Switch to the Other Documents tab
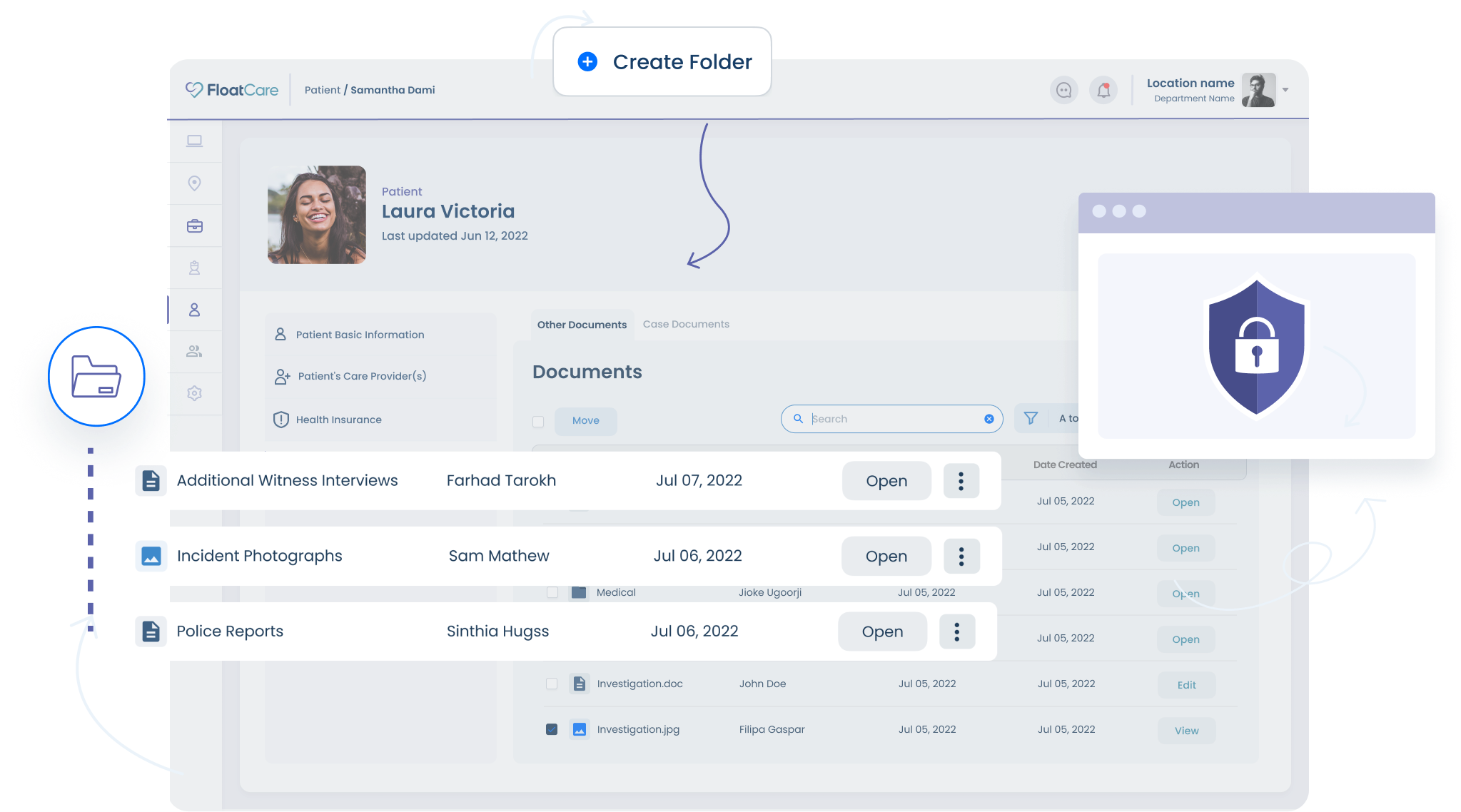 (582, 325)
